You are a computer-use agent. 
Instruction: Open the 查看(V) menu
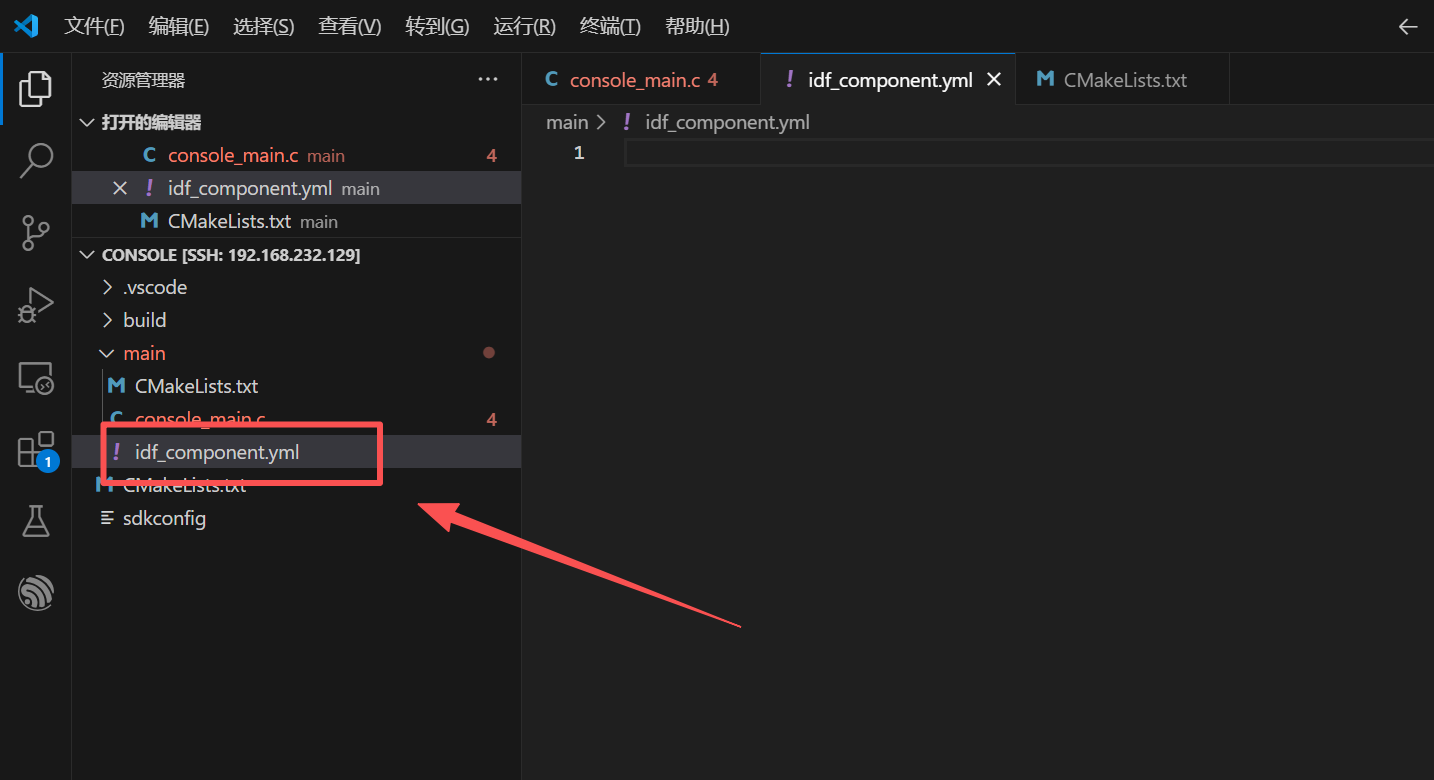click(x=350, y=27)
